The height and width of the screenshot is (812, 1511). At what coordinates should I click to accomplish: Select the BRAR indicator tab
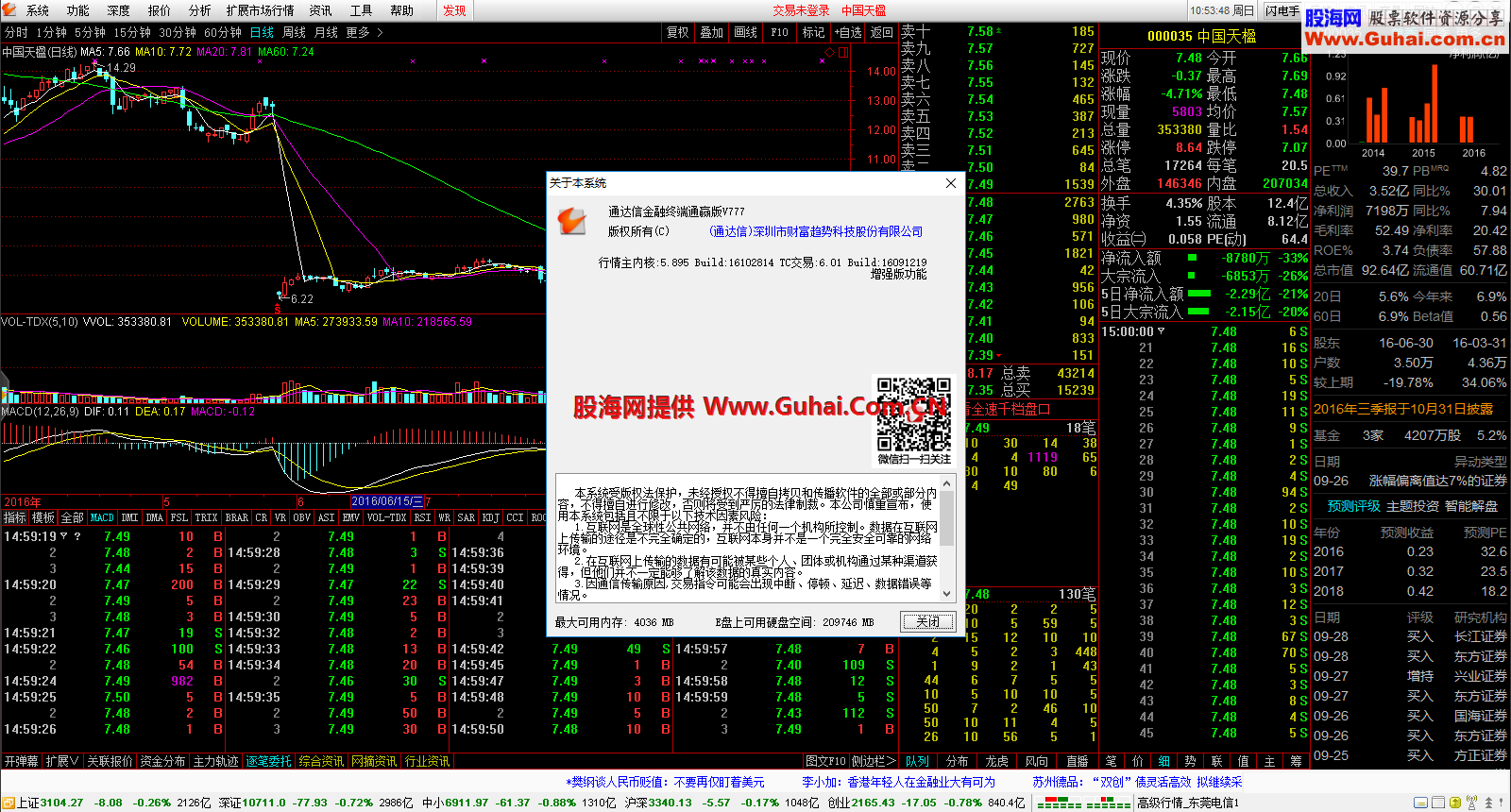(237, 517)
